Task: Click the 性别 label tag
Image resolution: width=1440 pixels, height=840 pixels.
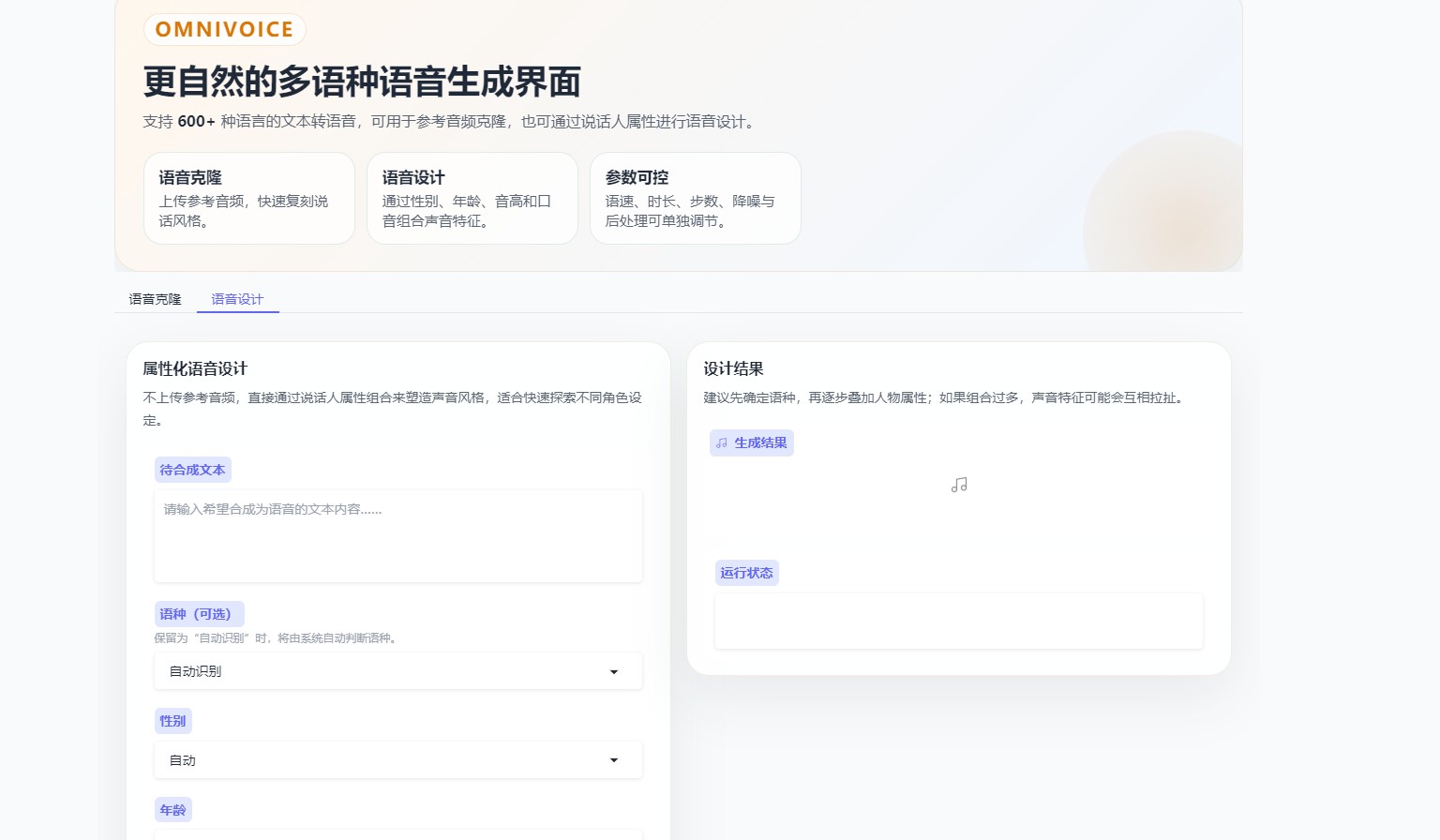Action: pos(172,721)
